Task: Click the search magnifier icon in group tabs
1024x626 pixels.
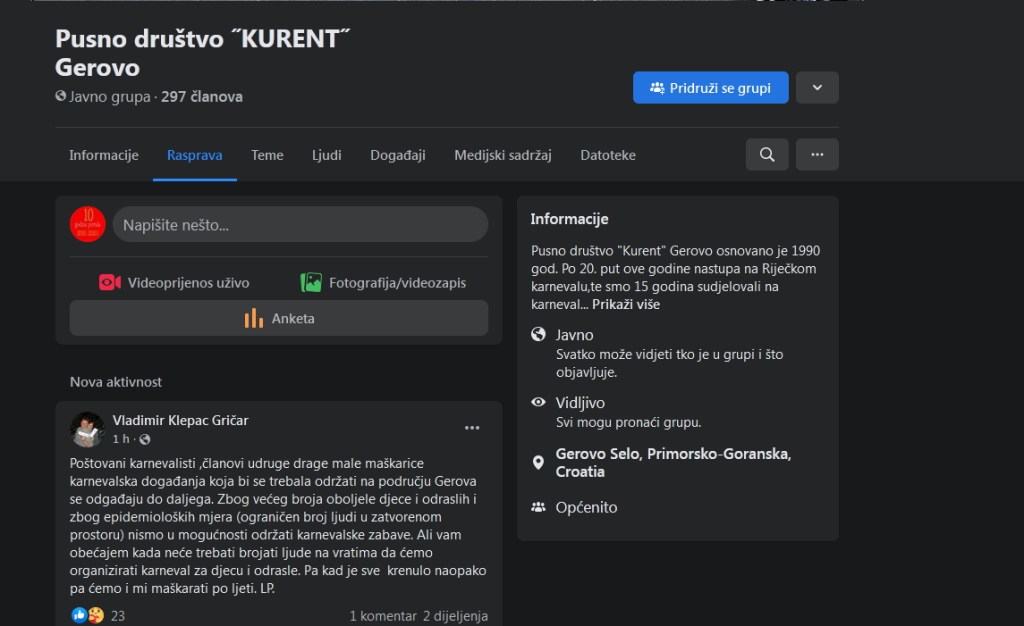Action: pos(767,155)
